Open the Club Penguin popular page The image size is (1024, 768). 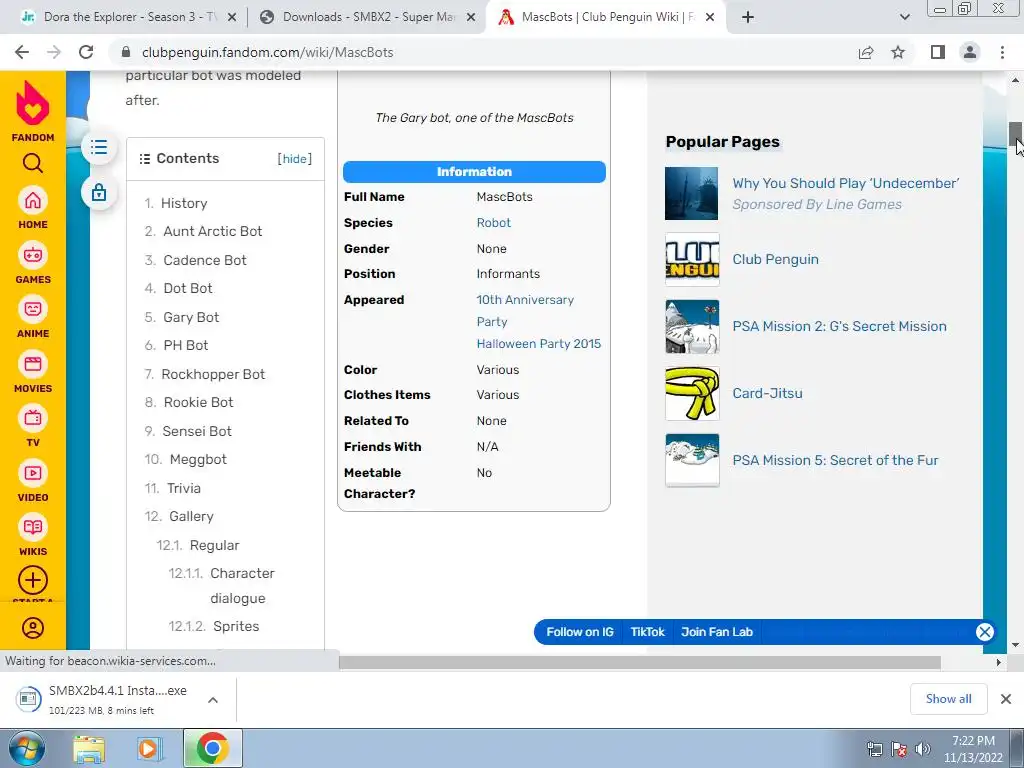coord(775,259)
